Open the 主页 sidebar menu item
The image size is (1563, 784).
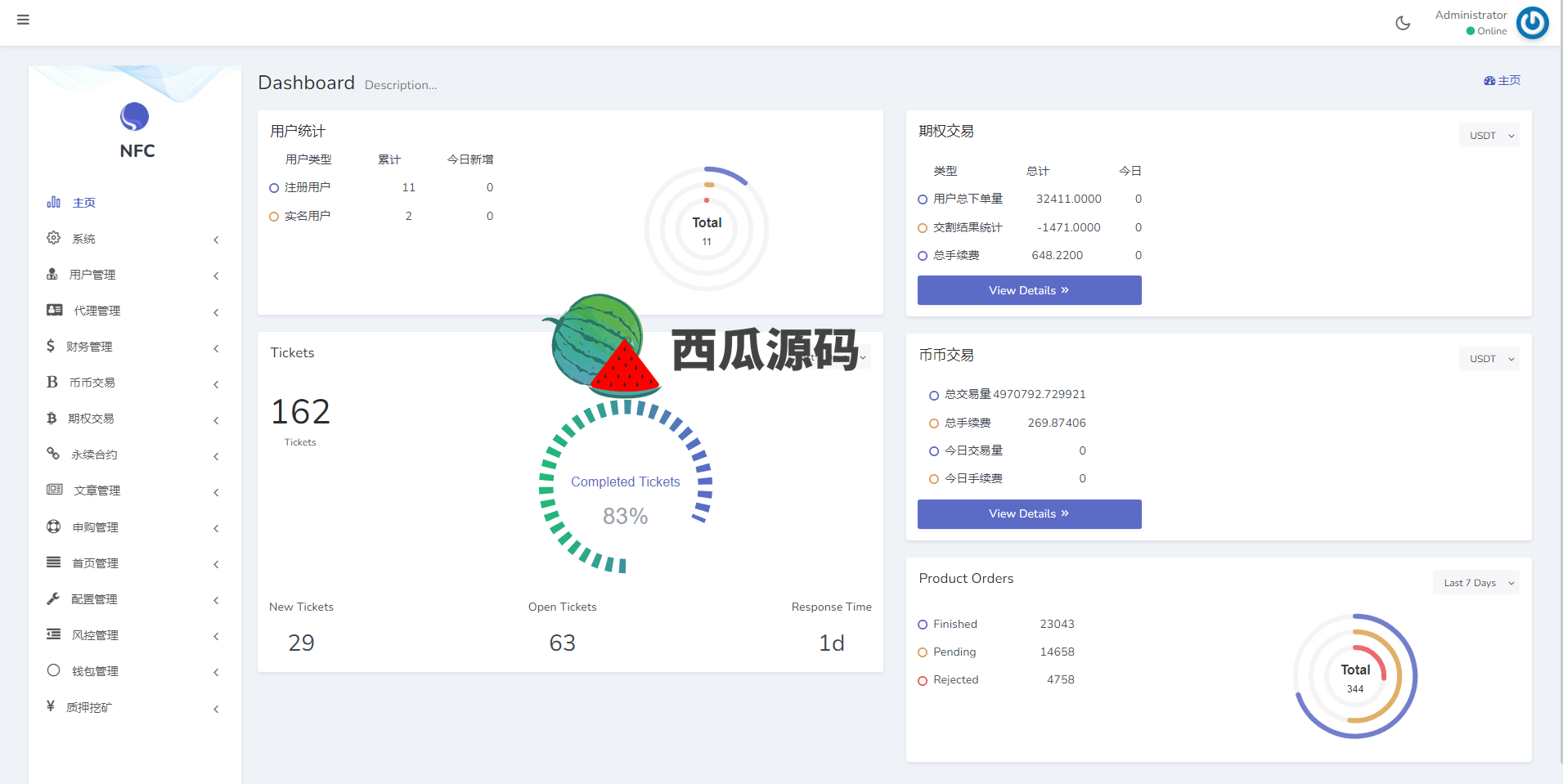tap(135, 202)
